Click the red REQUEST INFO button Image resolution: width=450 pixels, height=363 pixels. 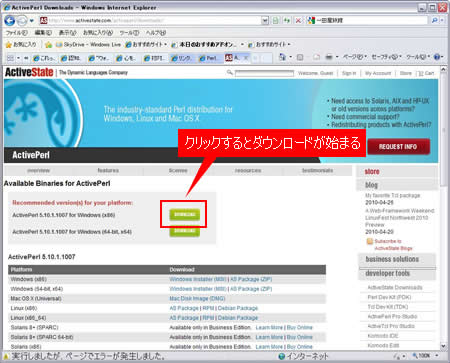(x=398, y=147)
